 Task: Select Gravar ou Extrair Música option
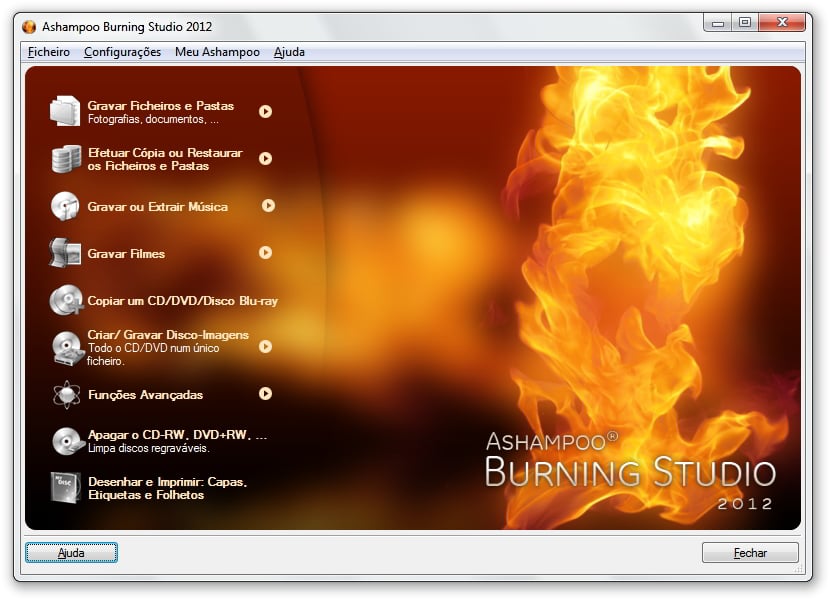(x=158, y=207)
